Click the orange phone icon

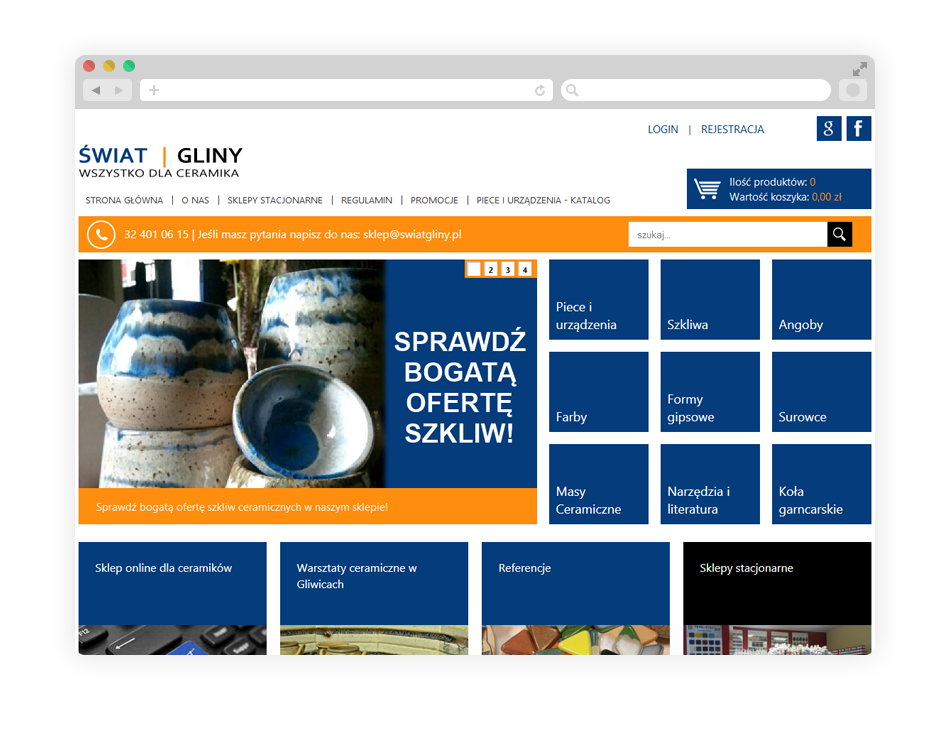101,234
